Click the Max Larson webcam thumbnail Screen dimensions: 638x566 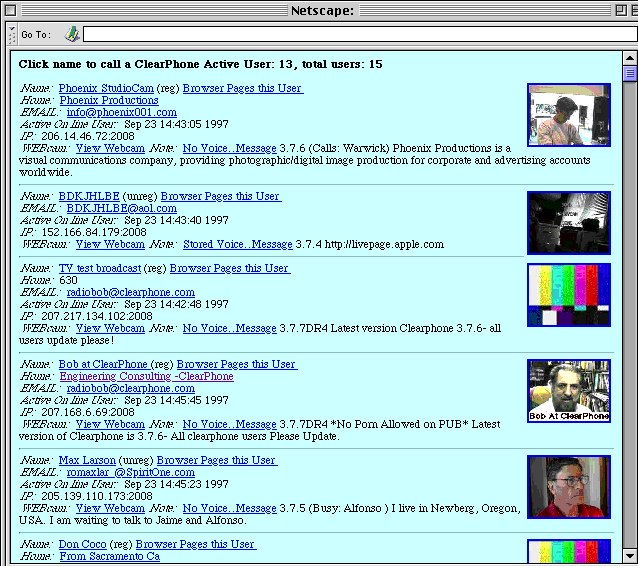(569, 487)
